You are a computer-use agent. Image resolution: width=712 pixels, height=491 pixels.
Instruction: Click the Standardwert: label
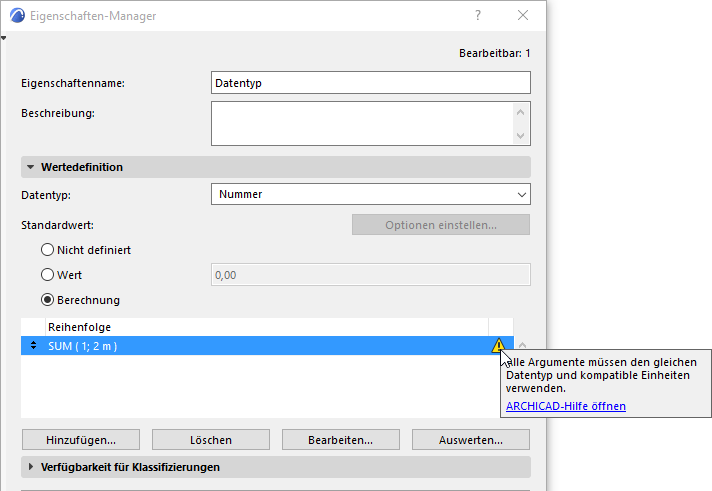tap(57, 225)
